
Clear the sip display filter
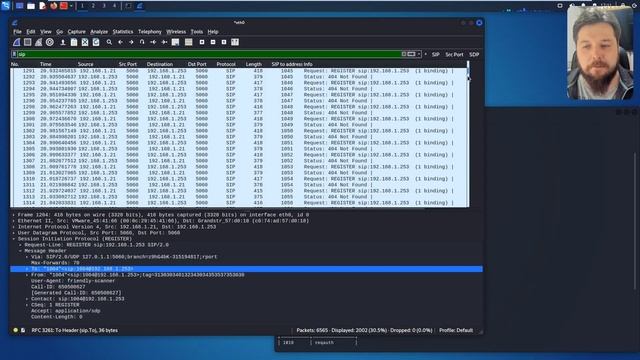404,54
